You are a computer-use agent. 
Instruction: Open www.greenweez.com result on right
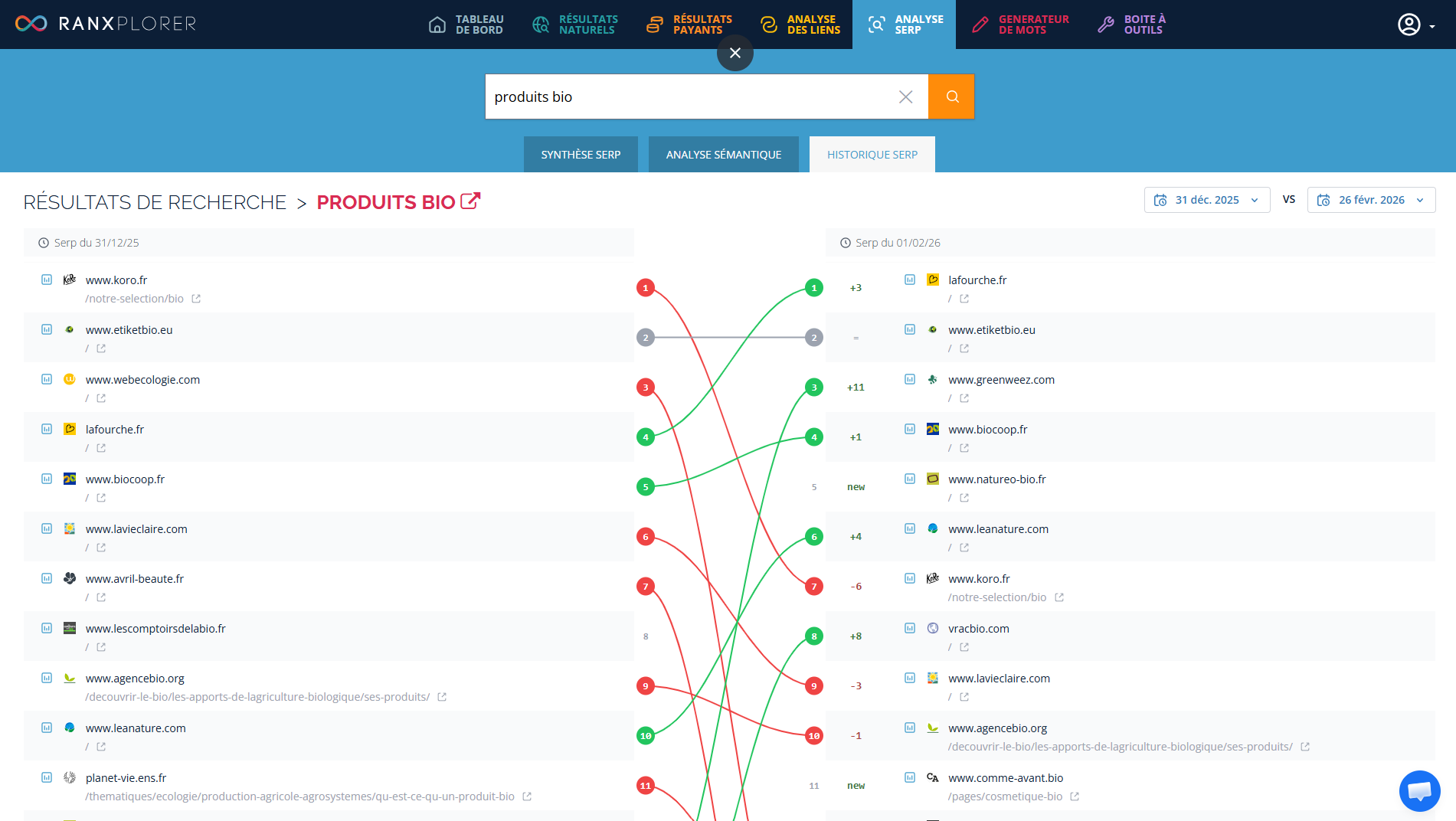[x=1001, y=380]
